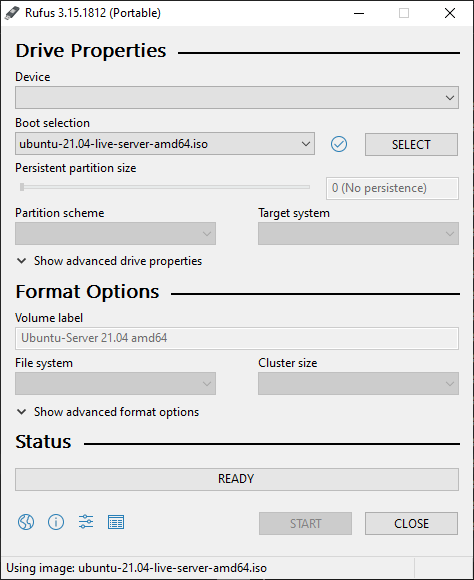Image resolution: width=474 pixels, height=580 pixels.
Task: Open the Partition scheme dropdown
Action: pos(115,233)
